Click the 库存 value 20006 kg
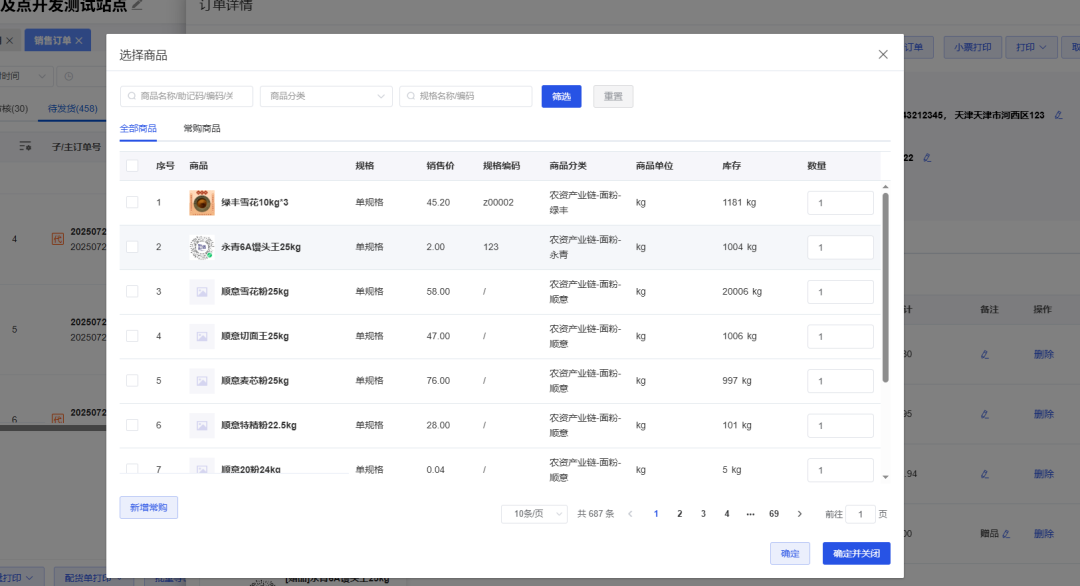1080x586 pixels. [742, 291]
